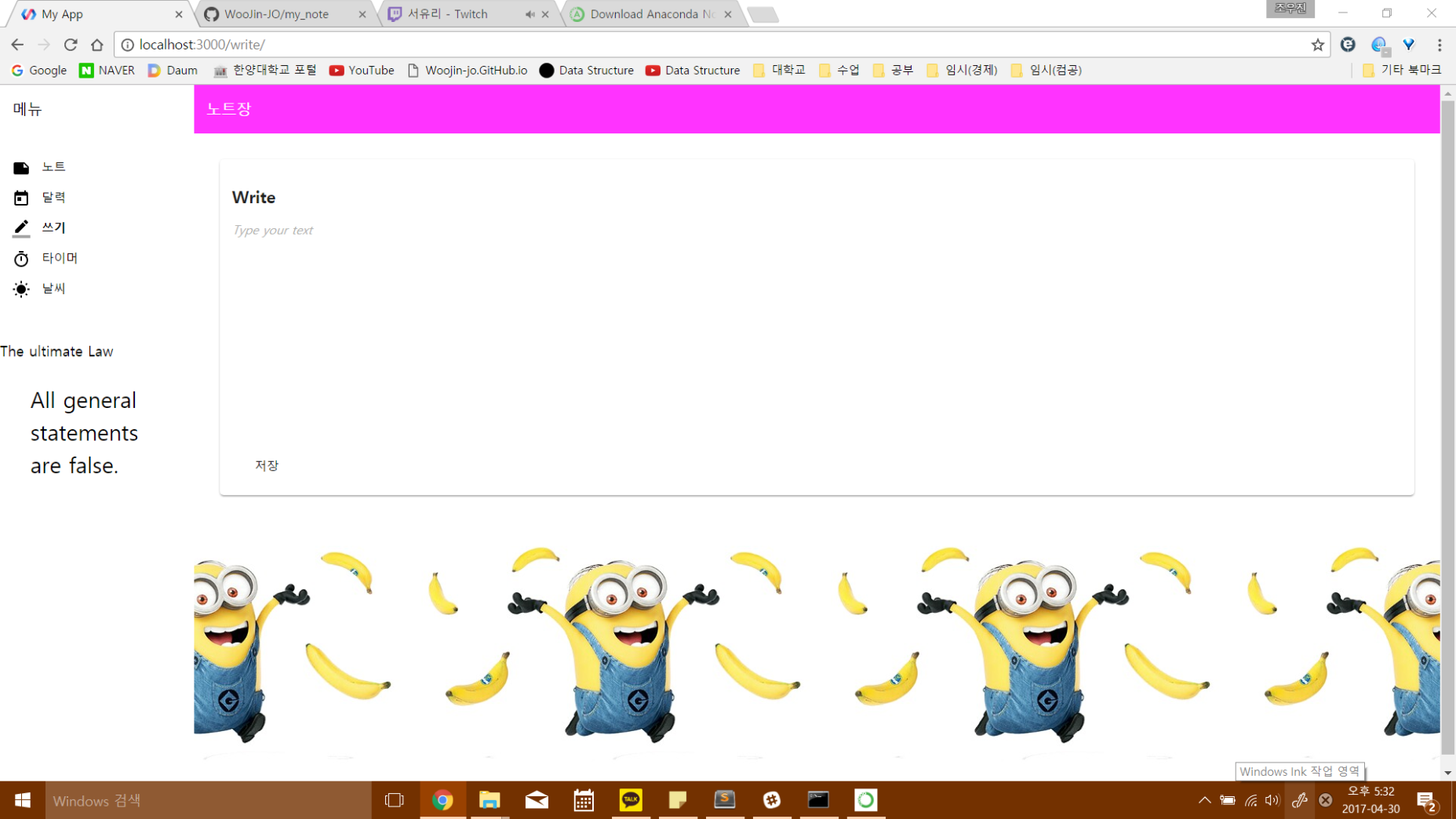This screenshot has height=819, width=1456.
Task: Click the page vertical scrollbar
Action: coord(1448,428)
